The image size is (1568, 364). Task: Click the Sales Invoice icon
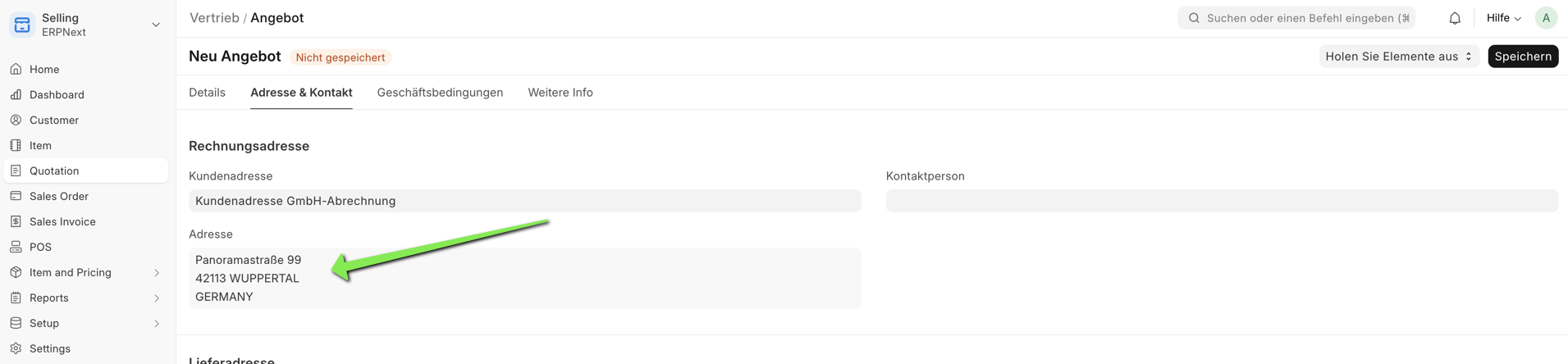tap(16, 222)
